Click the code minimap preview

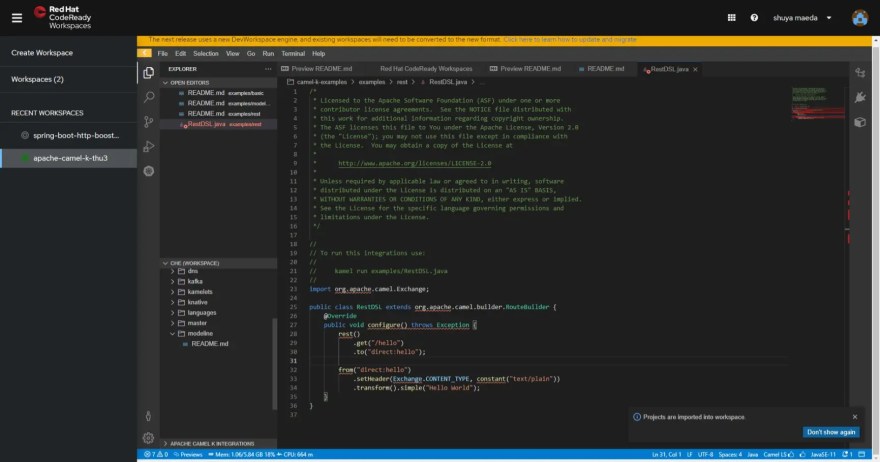click(x=817, y=103)
